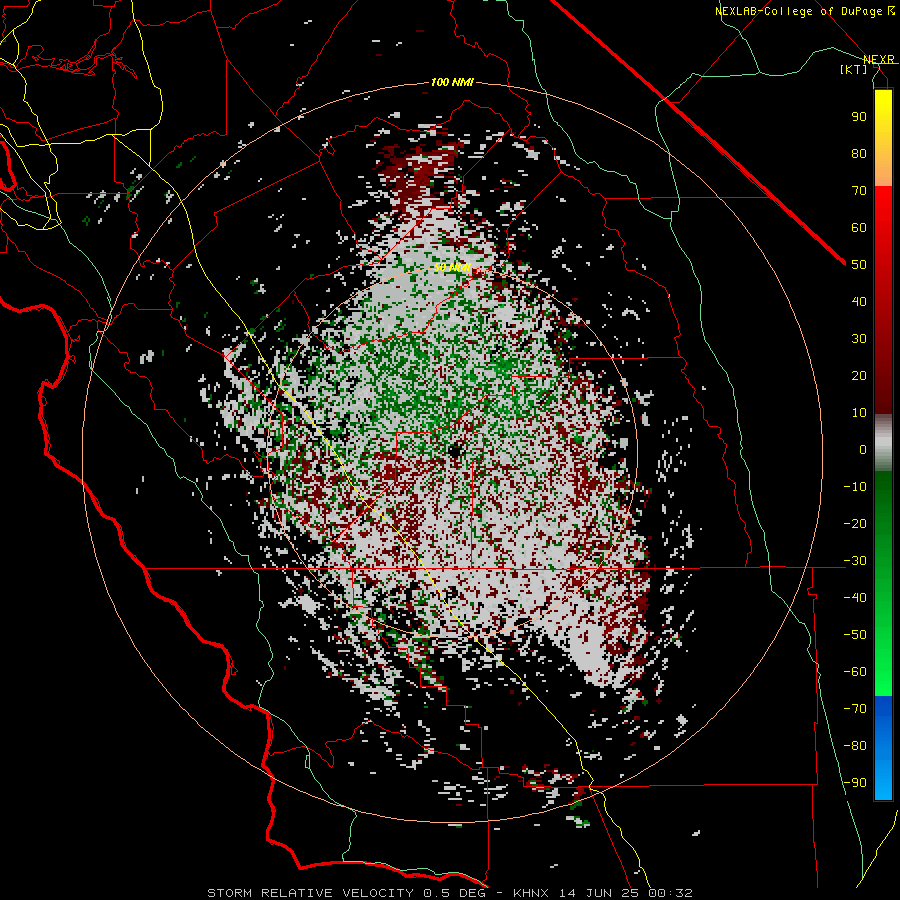This screenshot has width=900, height=900.
Task: Click the 50 value on velocity scale
Action: (859, 265)
